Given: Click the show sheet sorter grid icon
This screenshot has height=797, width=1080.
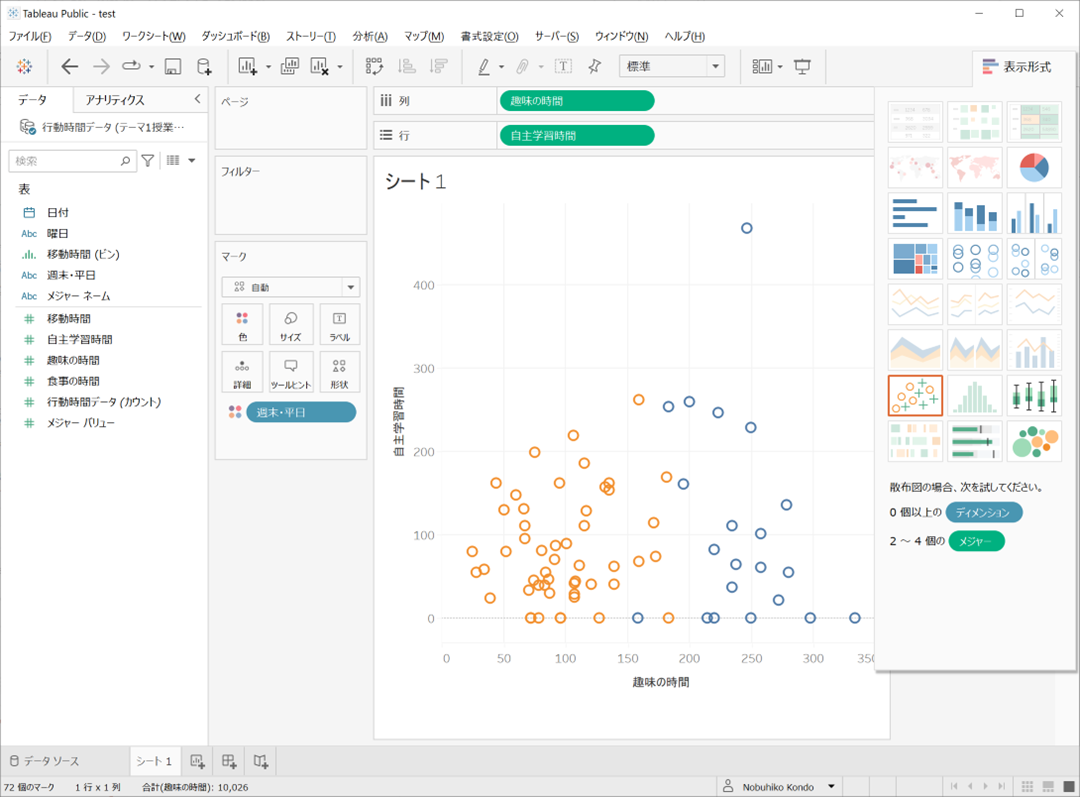Looking at the screenshot, I should [x=1027, y=787].
